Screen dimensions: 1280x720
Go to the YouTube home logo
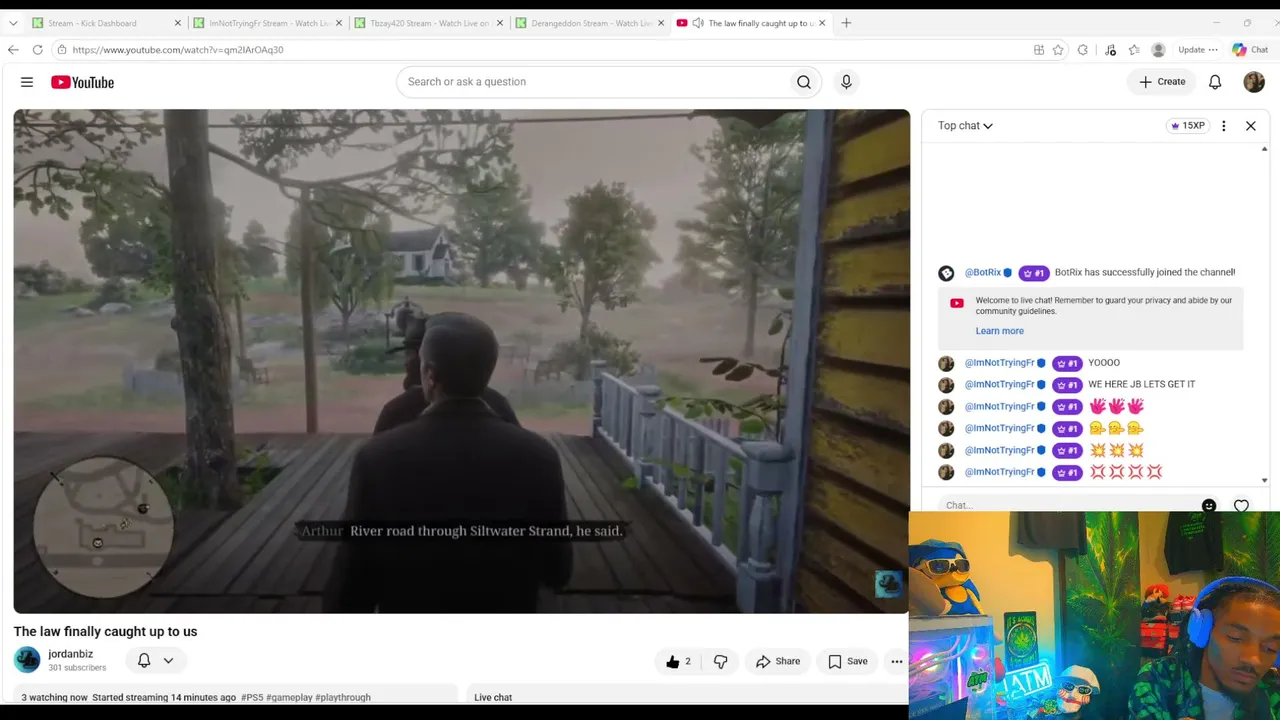click(82, 82)
